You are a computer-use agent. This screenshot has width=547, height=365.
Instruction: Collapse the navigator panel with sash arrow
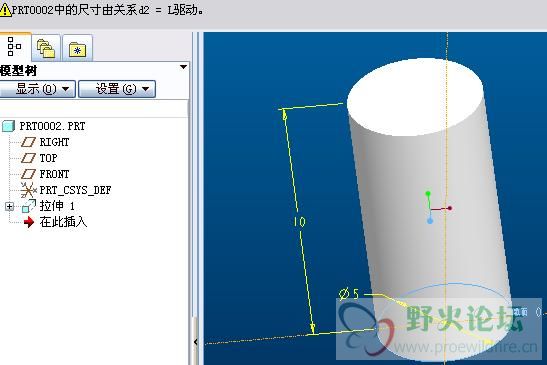(195, 342)
